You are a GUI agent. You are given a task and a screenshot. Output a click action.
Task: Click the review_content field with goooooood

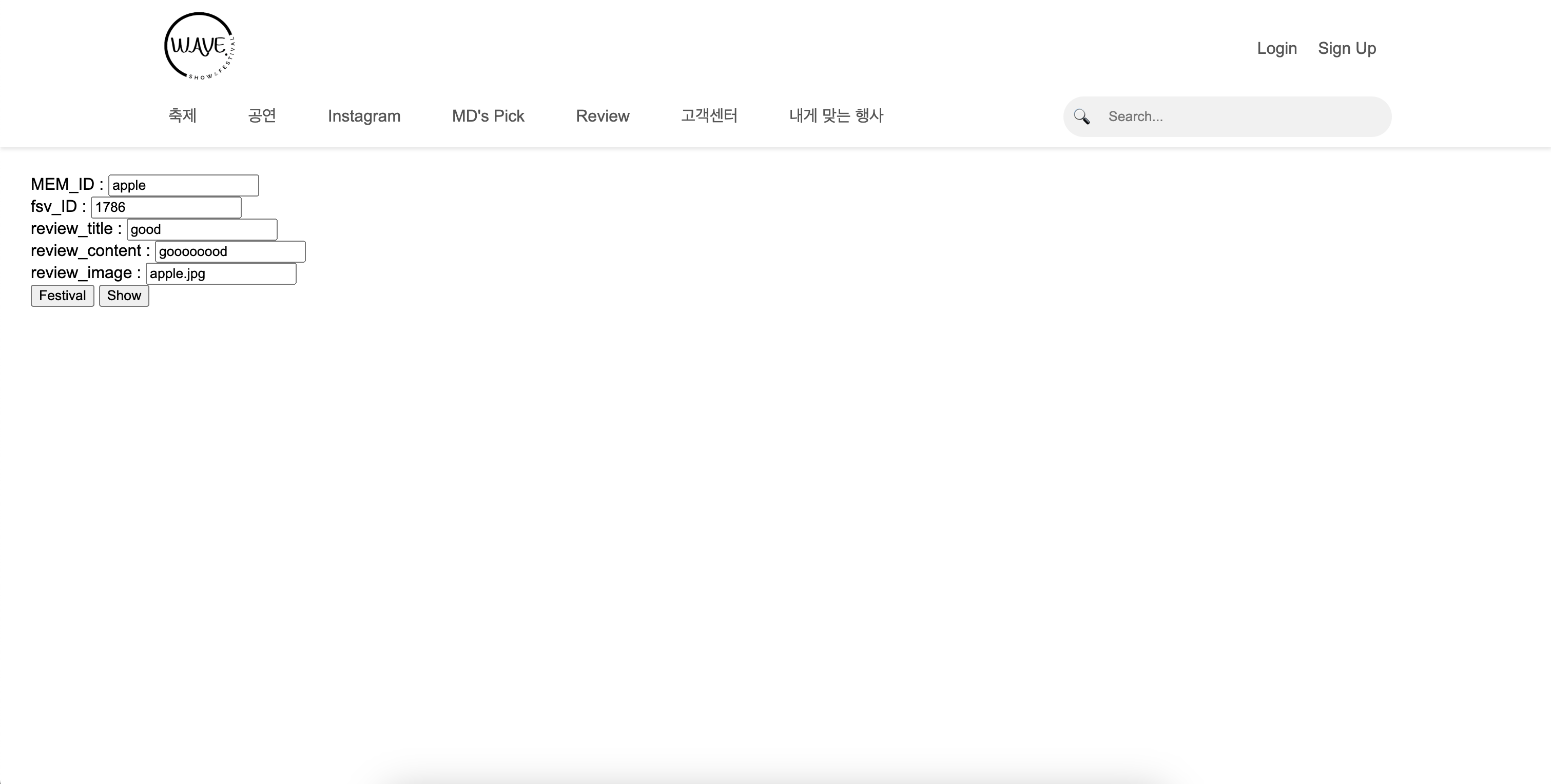point(229,252)
